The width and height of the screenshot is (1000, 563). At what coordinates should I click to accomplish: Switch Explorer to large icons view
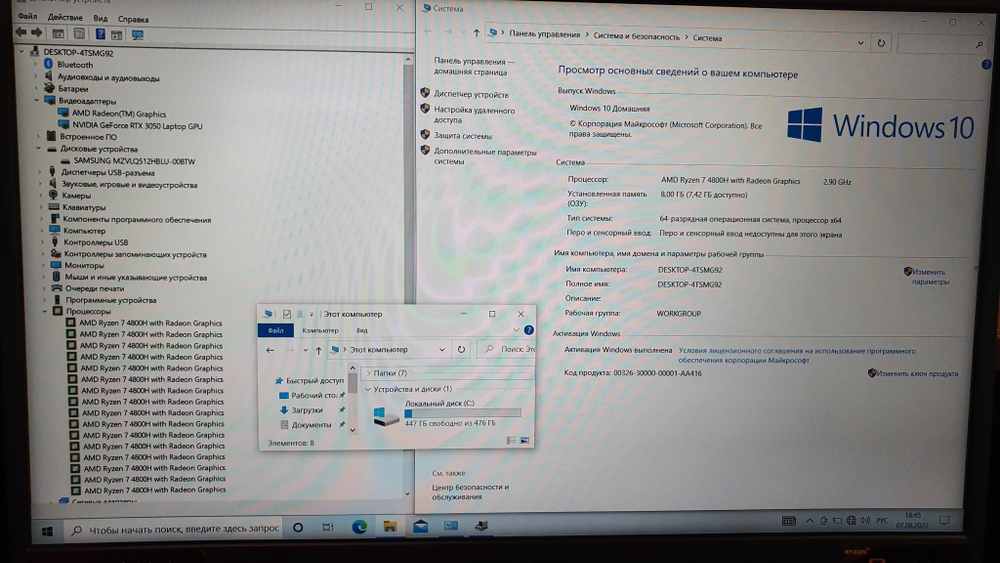point(525,440)
